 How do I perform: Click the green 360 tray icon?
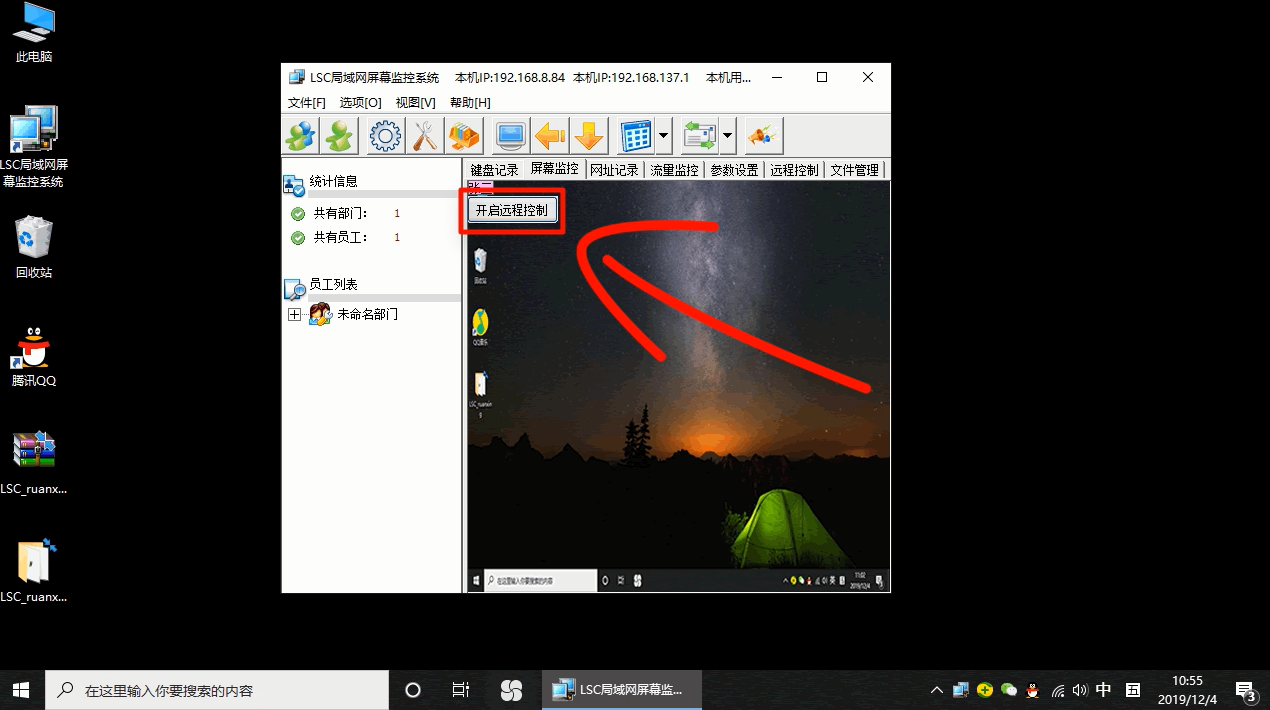[x=985, y=690]
